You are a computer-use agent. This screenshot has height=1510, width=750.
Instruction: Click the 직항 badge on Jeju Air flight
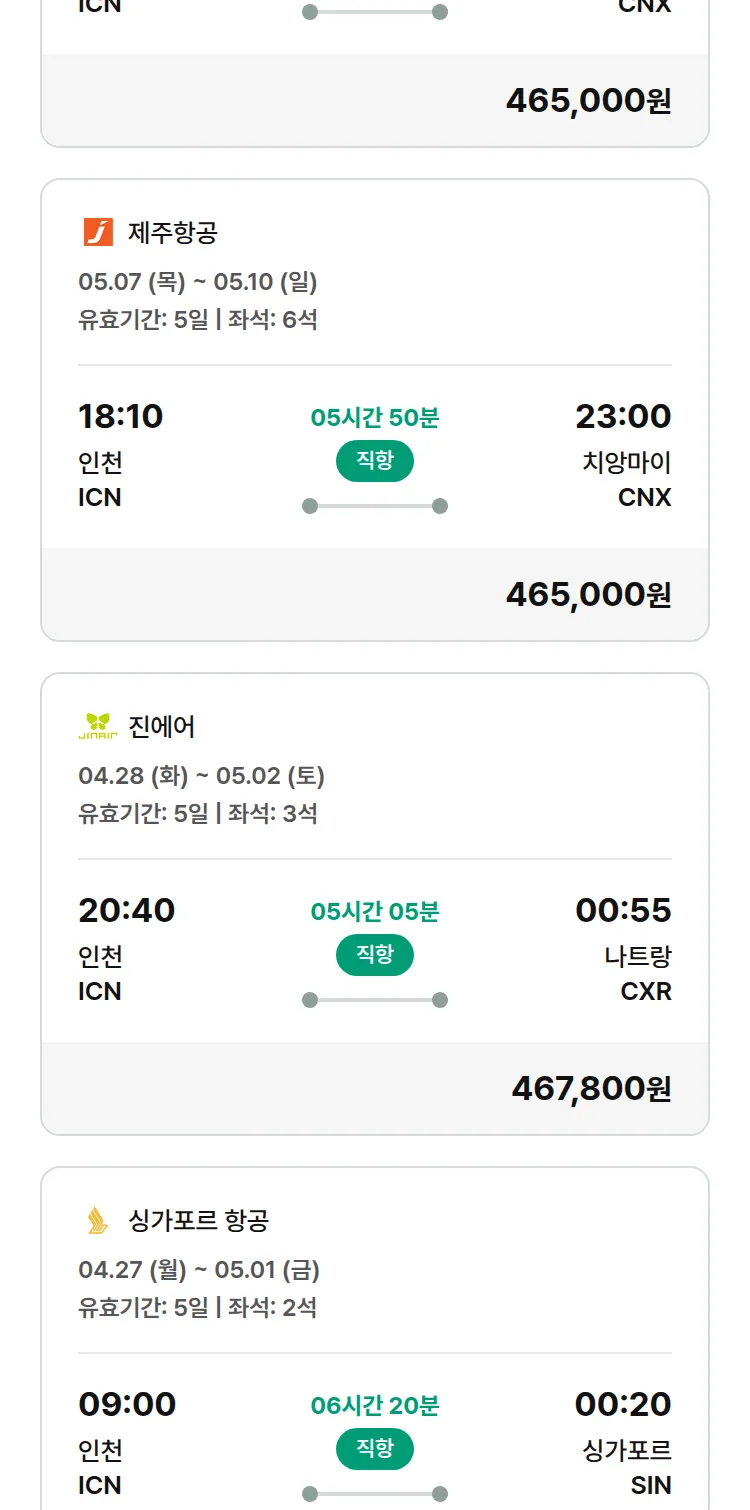tap(374, 461)
